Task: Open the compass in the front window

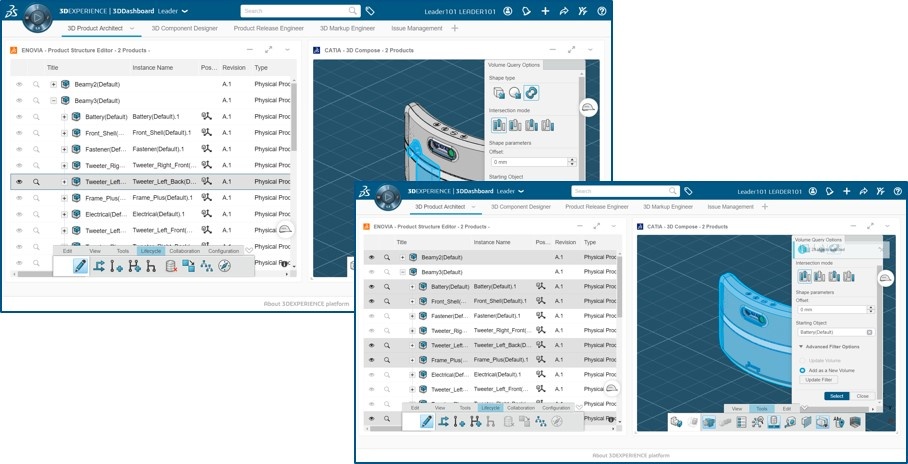Action: [x=389, y=198]
